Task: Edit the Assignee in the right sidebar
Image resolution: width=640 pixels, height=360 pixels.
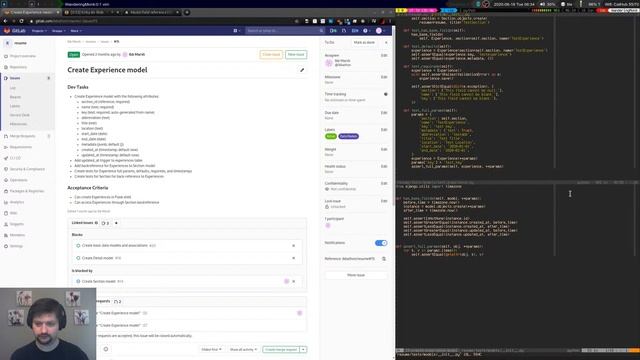Action: (384, 56)
